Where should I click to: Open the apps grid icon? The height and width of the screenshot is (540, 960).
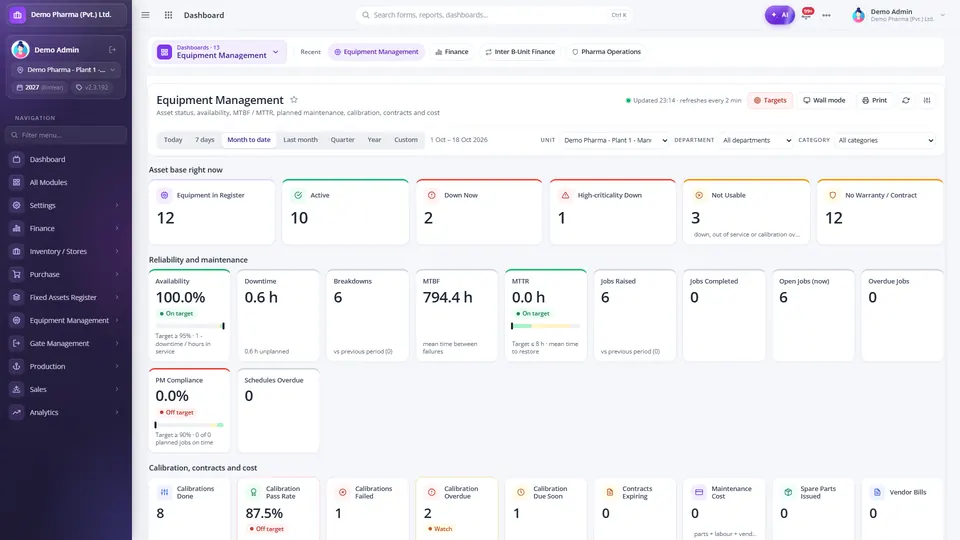coord(168,15)
